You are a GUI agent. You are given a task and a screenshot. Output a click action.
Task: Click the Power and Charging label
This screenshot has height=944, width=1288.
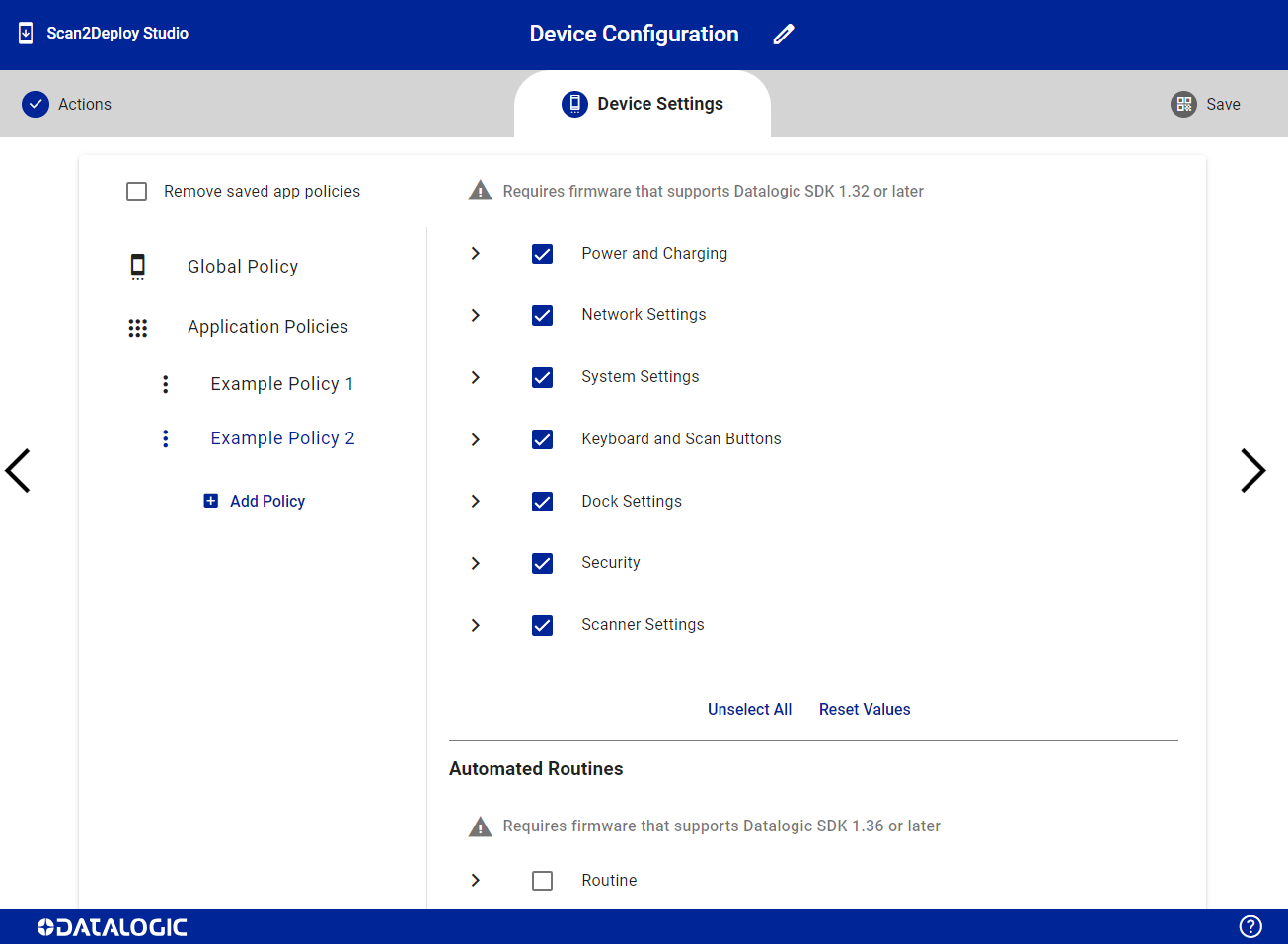tap(654, 254)
